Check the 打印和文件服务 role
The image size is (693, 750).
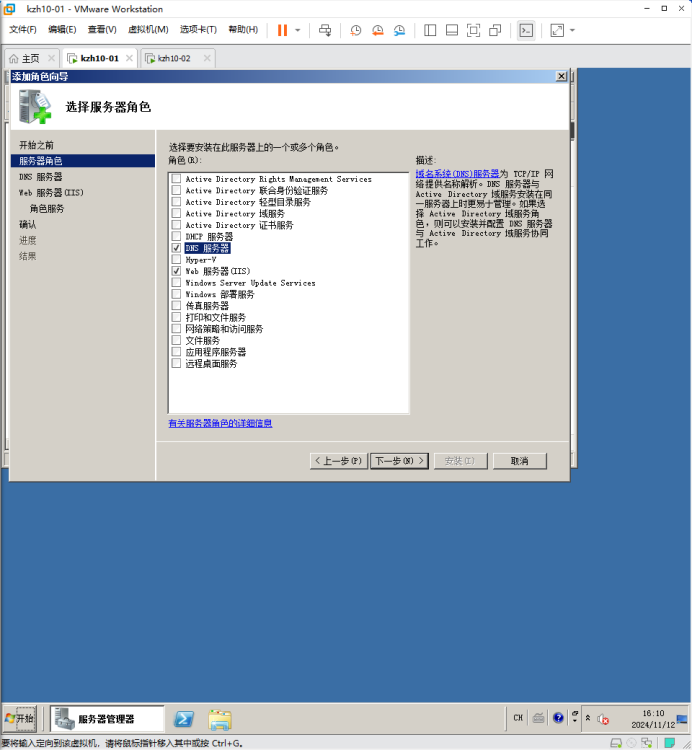(176, 317)
